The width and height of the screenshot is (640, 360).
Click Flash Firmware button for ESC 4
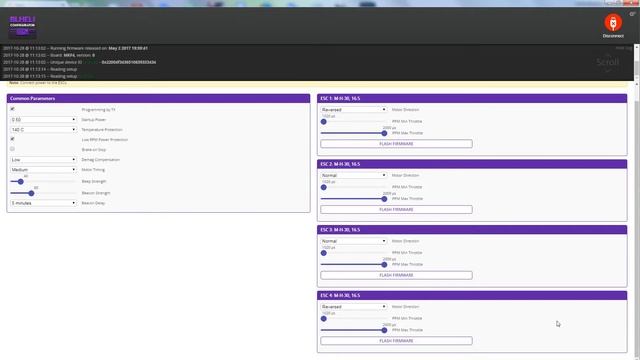tap(396, 341)
